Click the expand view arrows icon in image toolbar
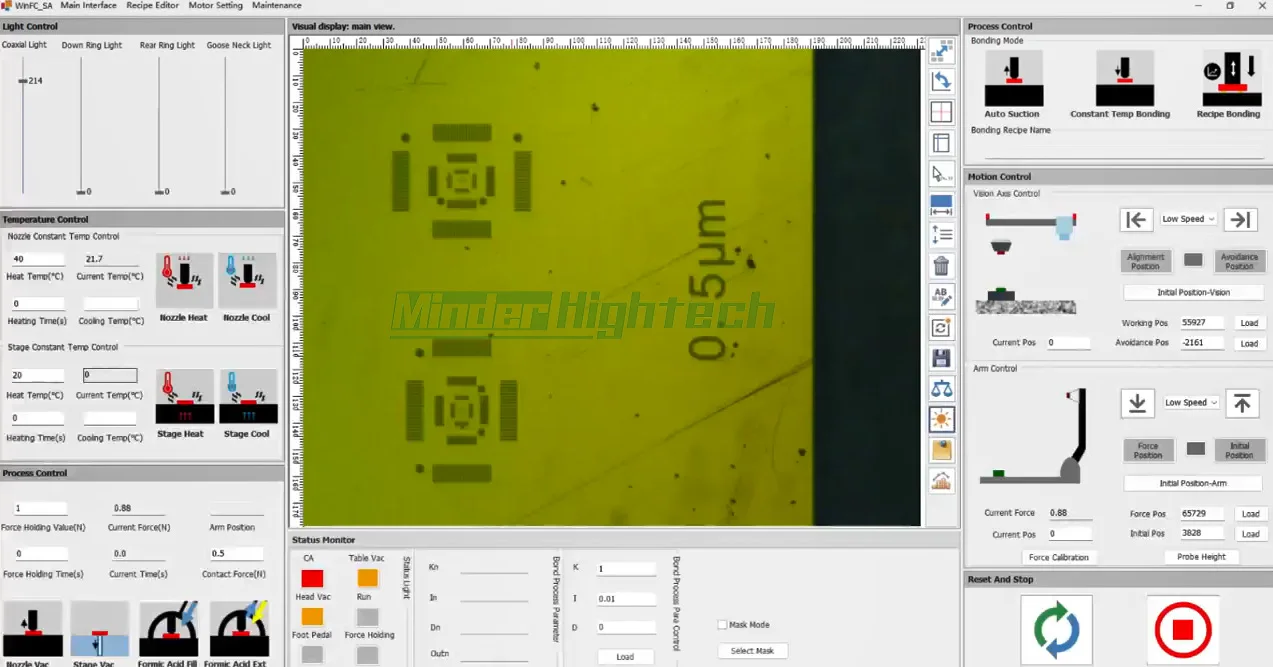The width and height of the screenshot is (1273, 667). tap(941, 51)
